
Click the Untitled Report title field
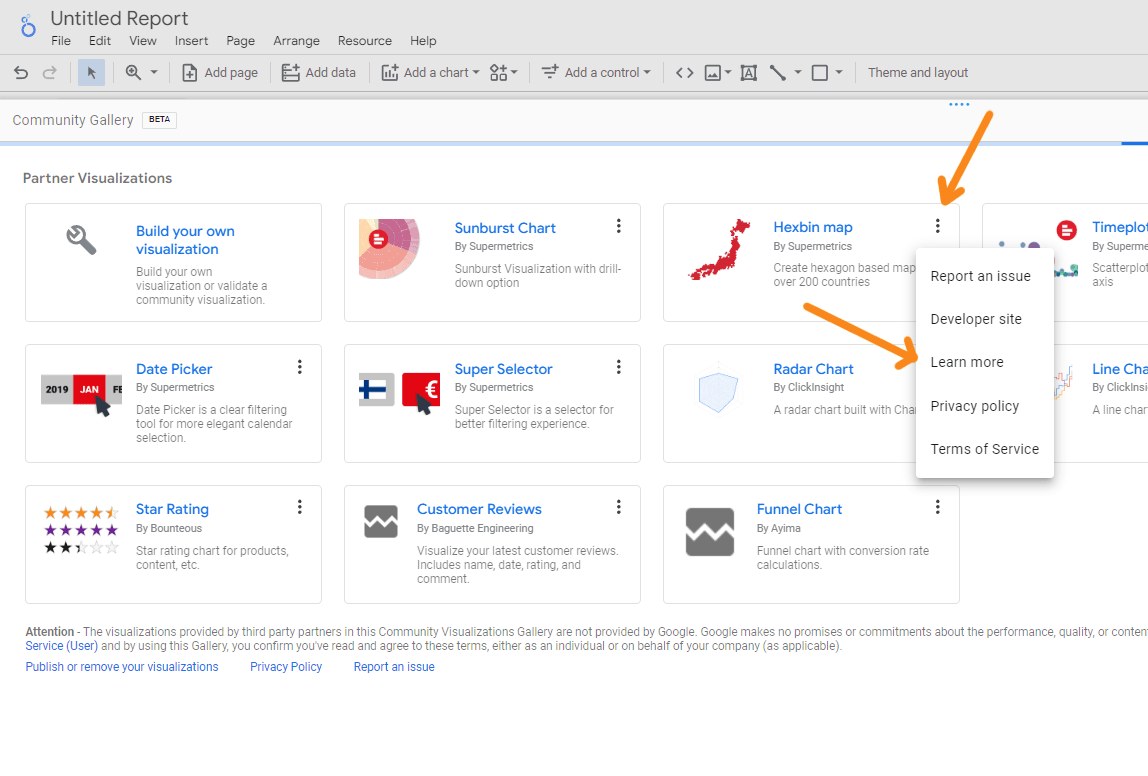119,18
